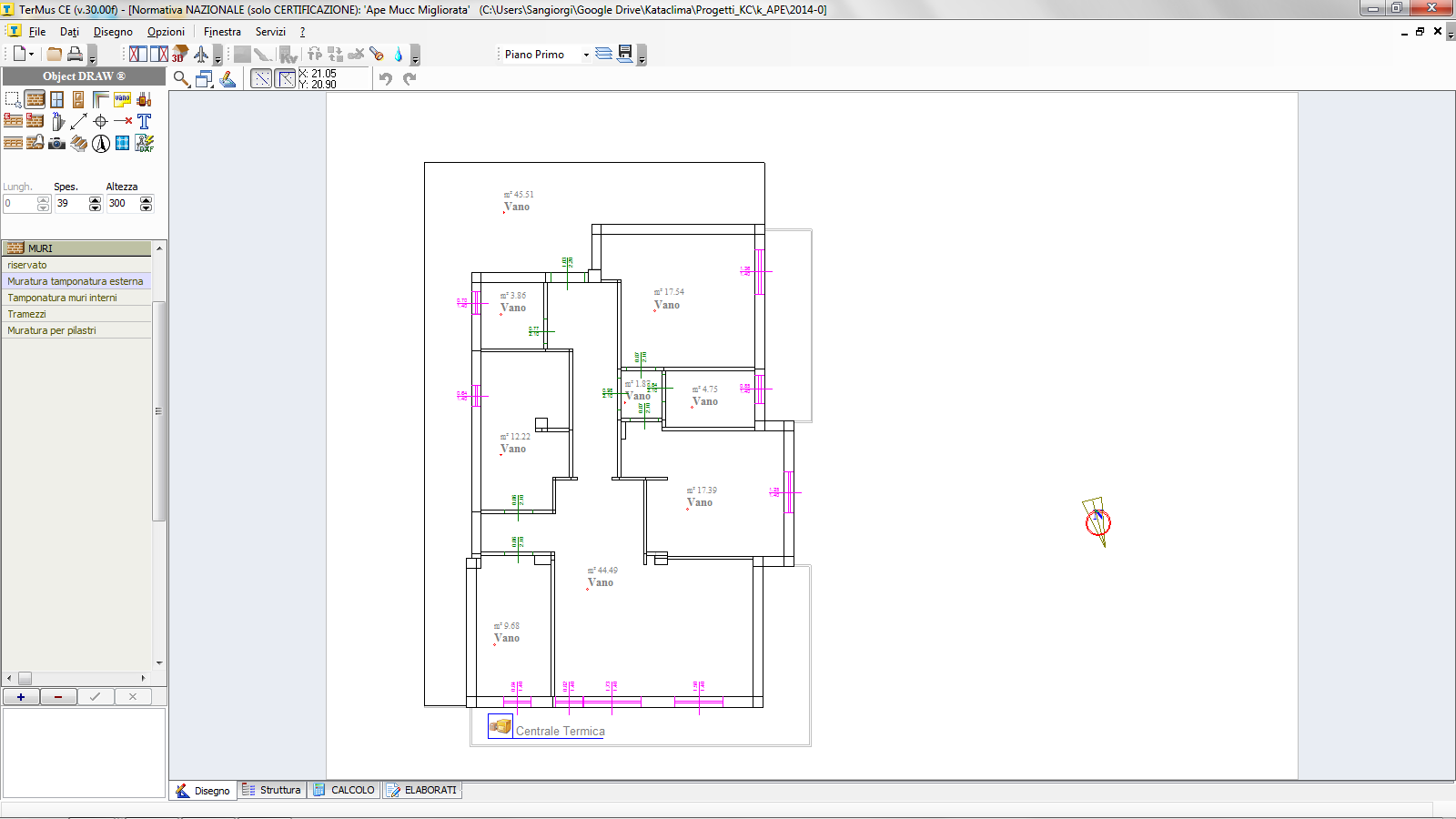Switch to the CALCOLO tab

(x=344, y=790)
